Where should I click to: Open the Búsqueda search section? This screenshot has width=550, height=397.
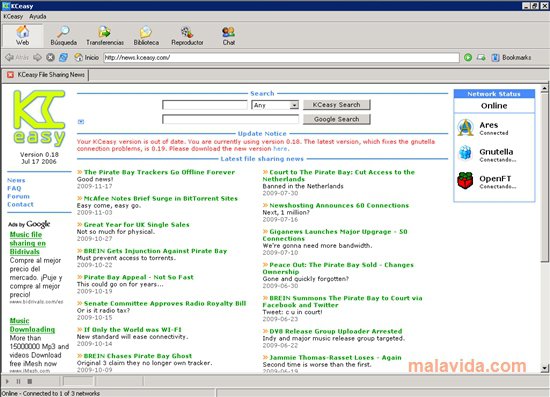pos(63,36)
